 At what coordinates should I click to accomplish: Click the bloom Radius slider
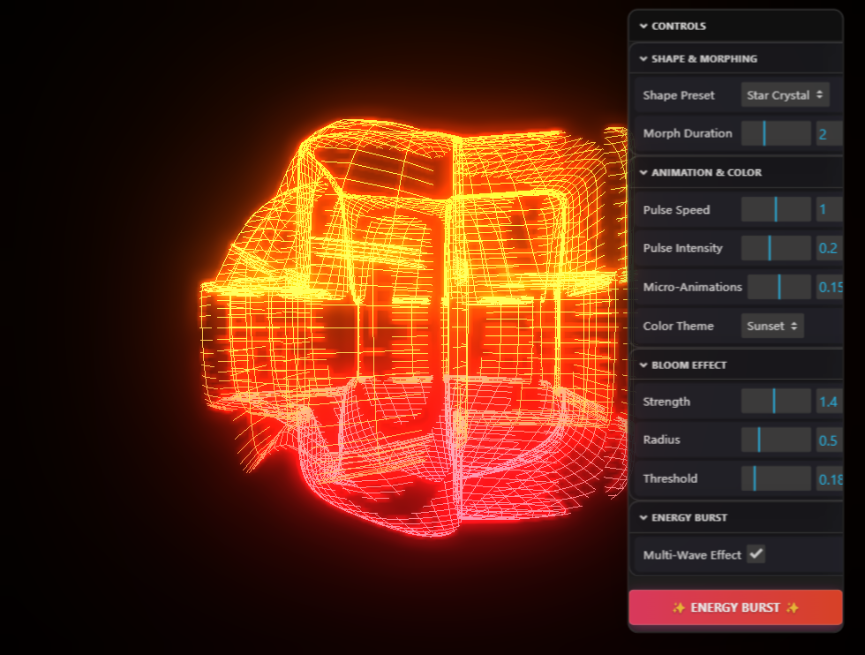coord(776,440)
